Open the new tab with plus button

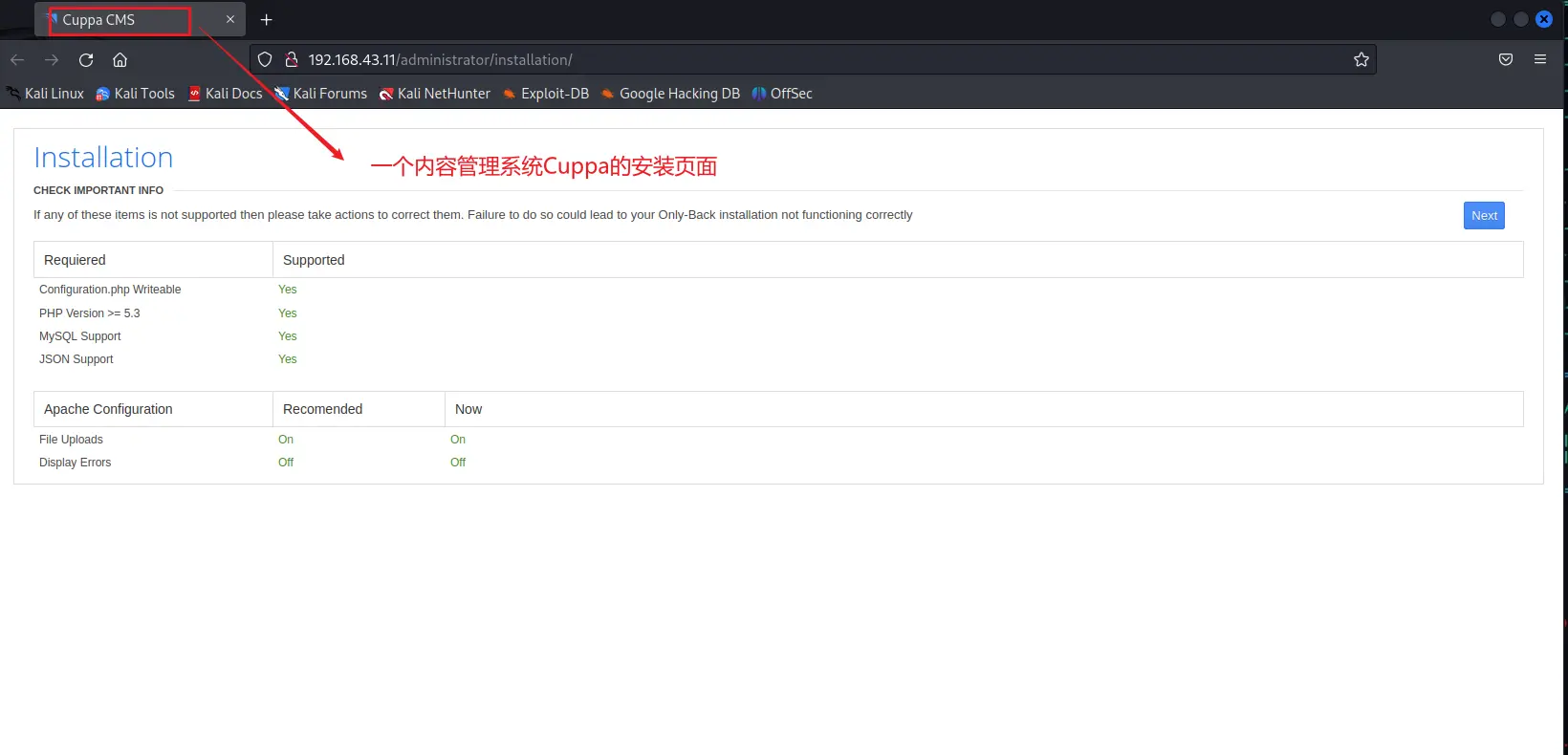pyautogui.click(x=266, y=20)
